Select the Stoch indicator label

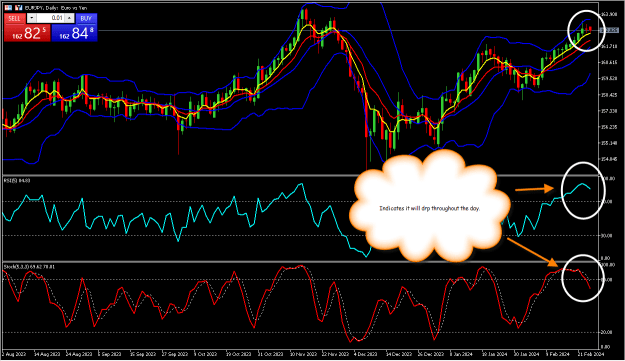pos(29,266)
